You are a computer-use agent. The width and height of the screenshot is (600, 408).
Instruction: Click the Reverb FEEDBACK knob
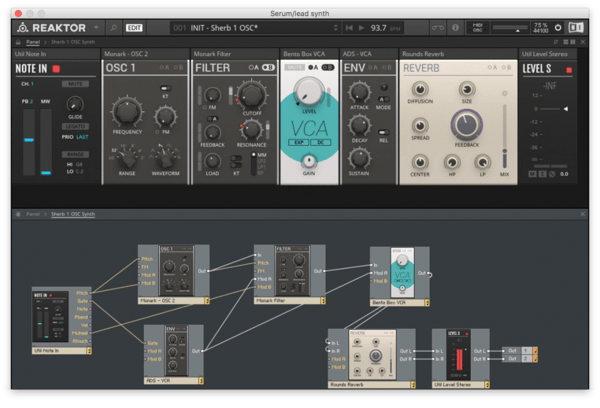[x=465, y=126]
